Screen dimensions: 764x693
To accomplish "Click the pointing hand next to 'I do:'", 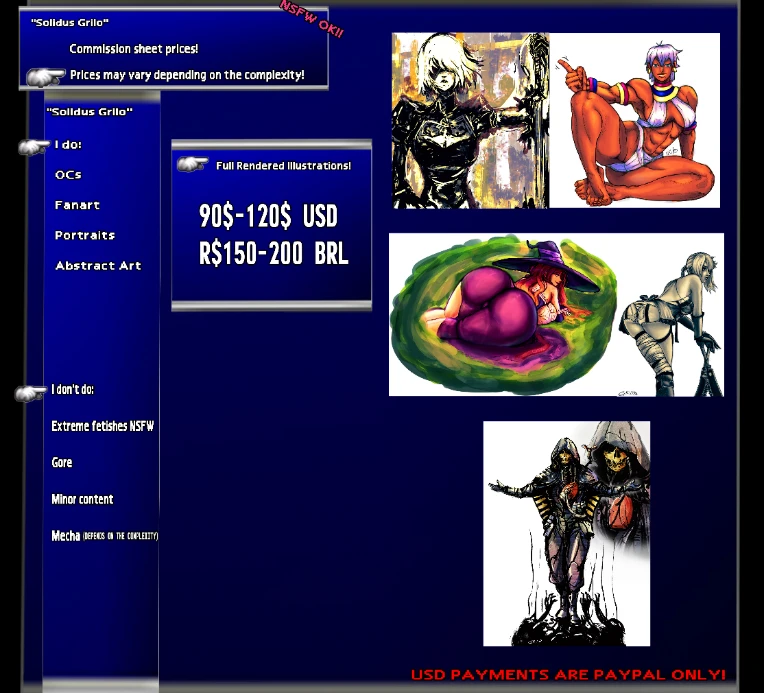I will tap(34, 146).
